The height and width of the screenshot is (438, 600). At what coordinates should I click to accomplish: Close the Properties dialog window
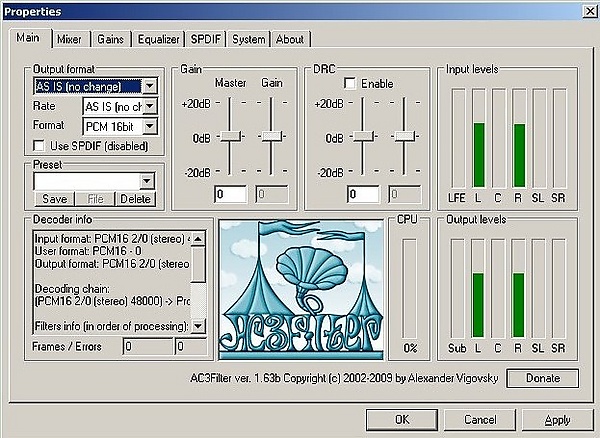click(590, 12)
